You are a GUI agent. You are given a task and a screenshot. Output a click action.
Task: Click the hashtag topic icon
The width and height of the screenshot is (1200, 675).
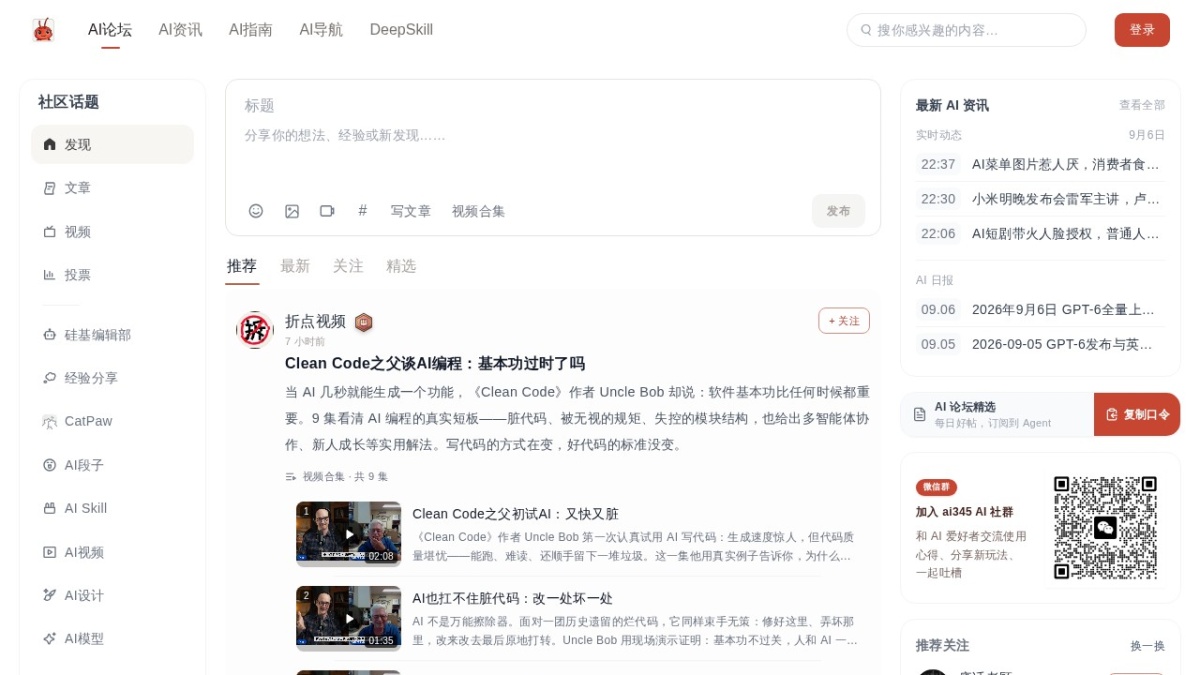coord(362,211)
